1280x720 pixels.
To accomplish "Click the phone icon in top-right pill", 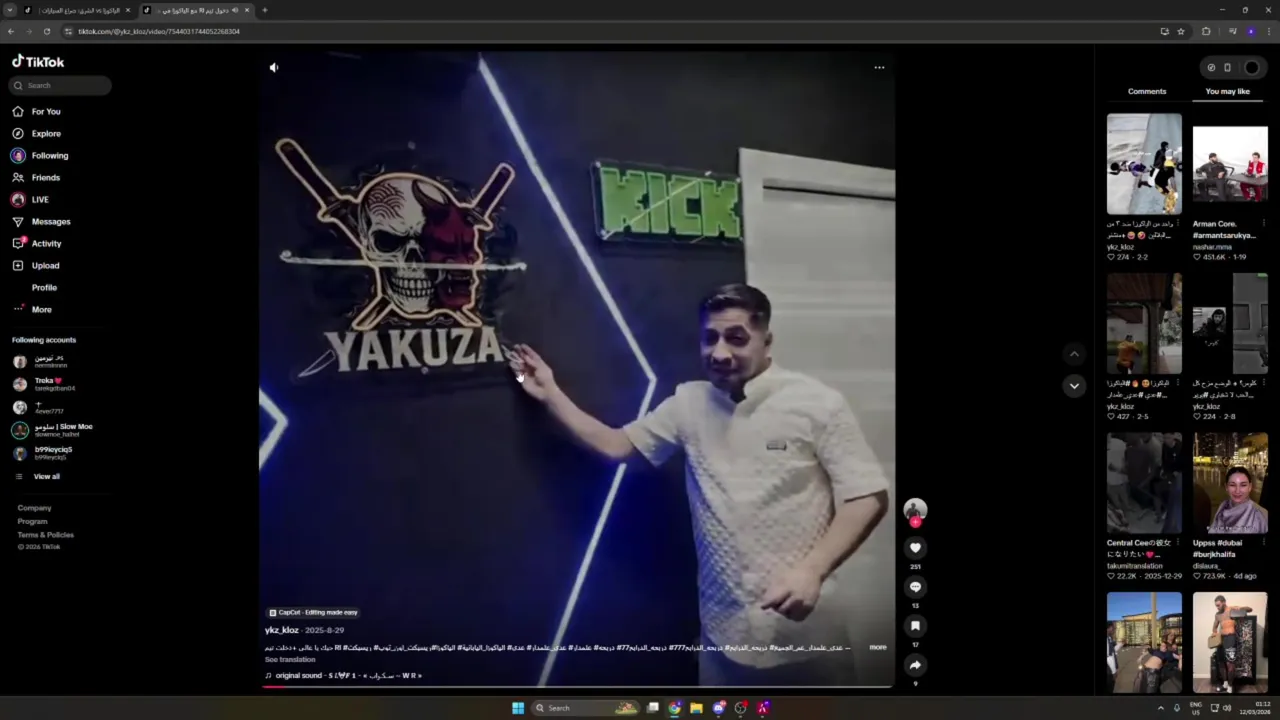I will (1227, 68).
